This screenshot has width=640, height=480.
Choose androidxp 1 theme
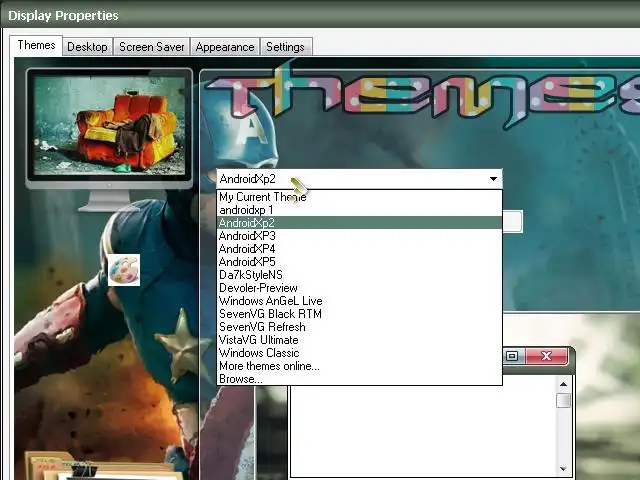tap(359, 210)
